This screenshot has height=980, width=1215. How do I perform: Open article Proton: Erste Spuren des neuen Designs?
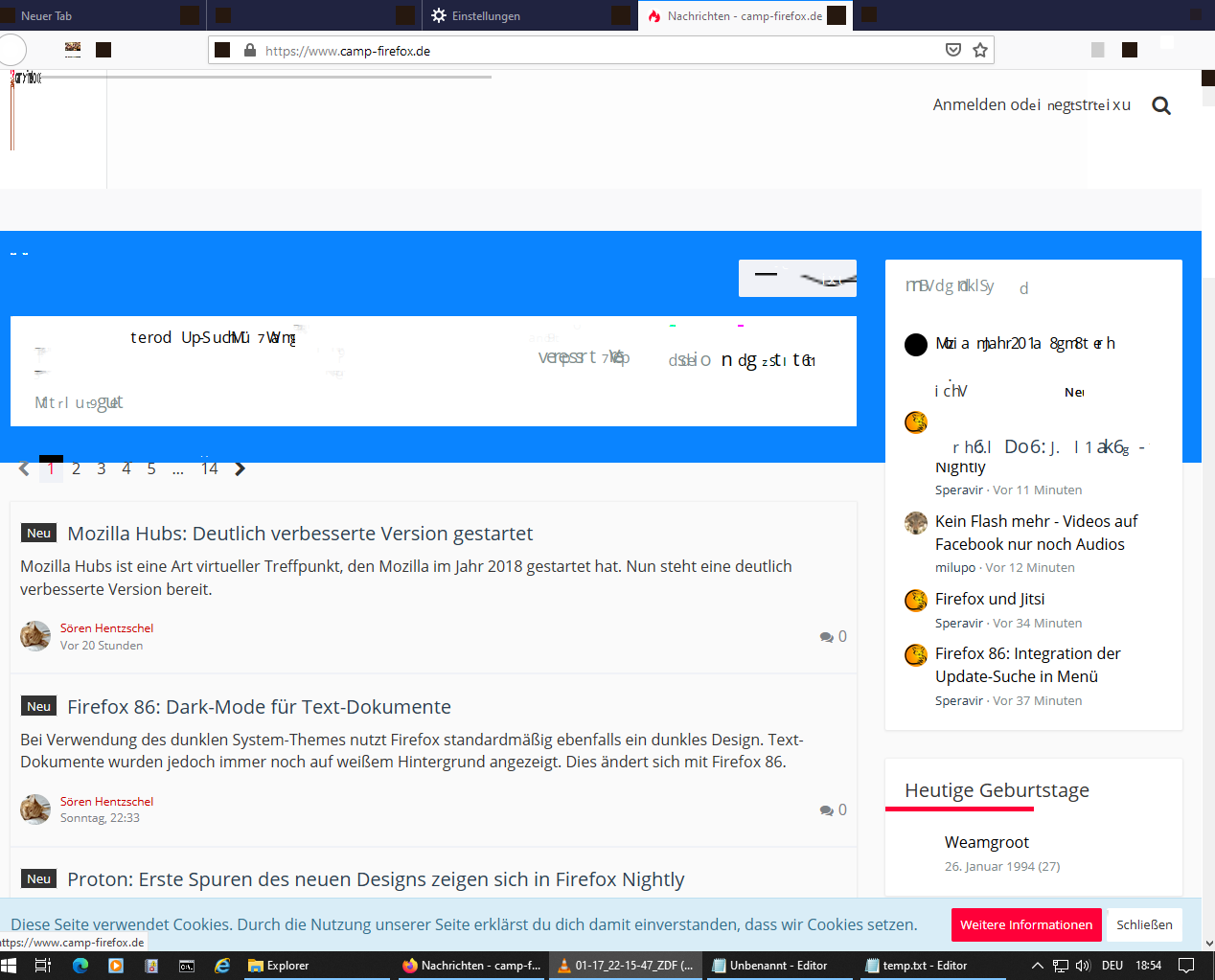coord(376,879)
